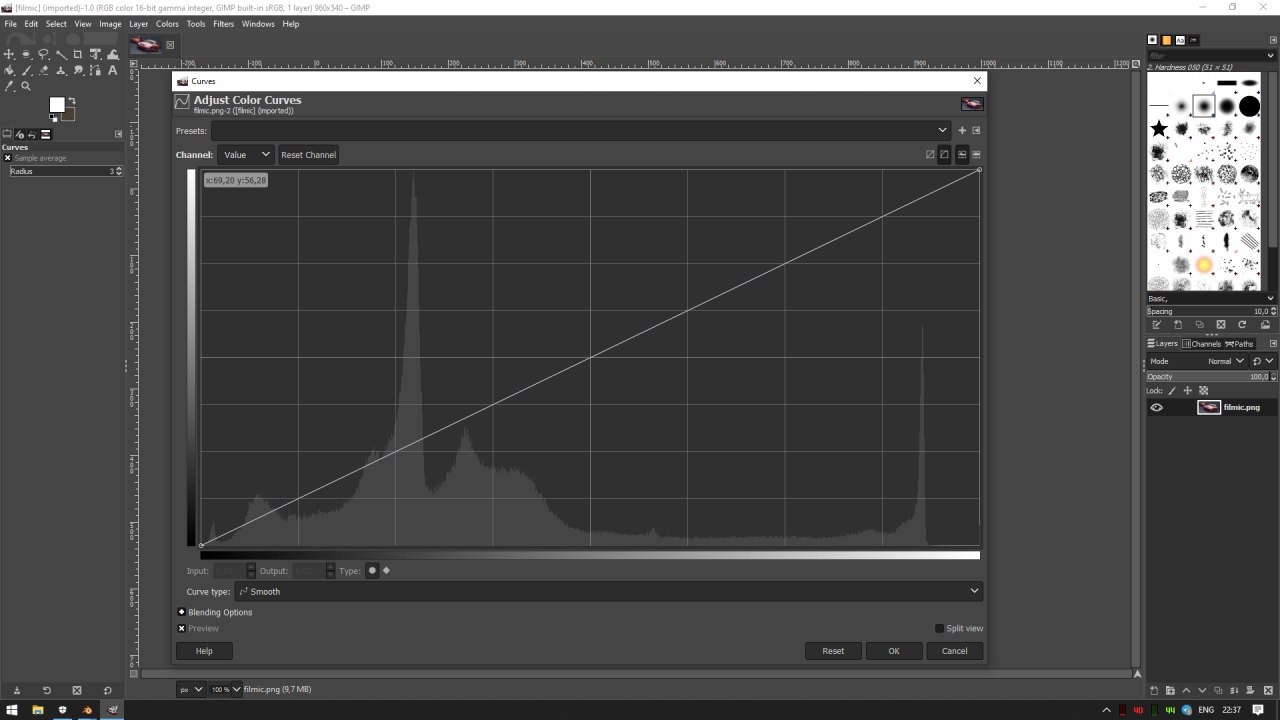Swap foreground and background colors
This screenshot has width=1280, height=720.
[72, 101]
